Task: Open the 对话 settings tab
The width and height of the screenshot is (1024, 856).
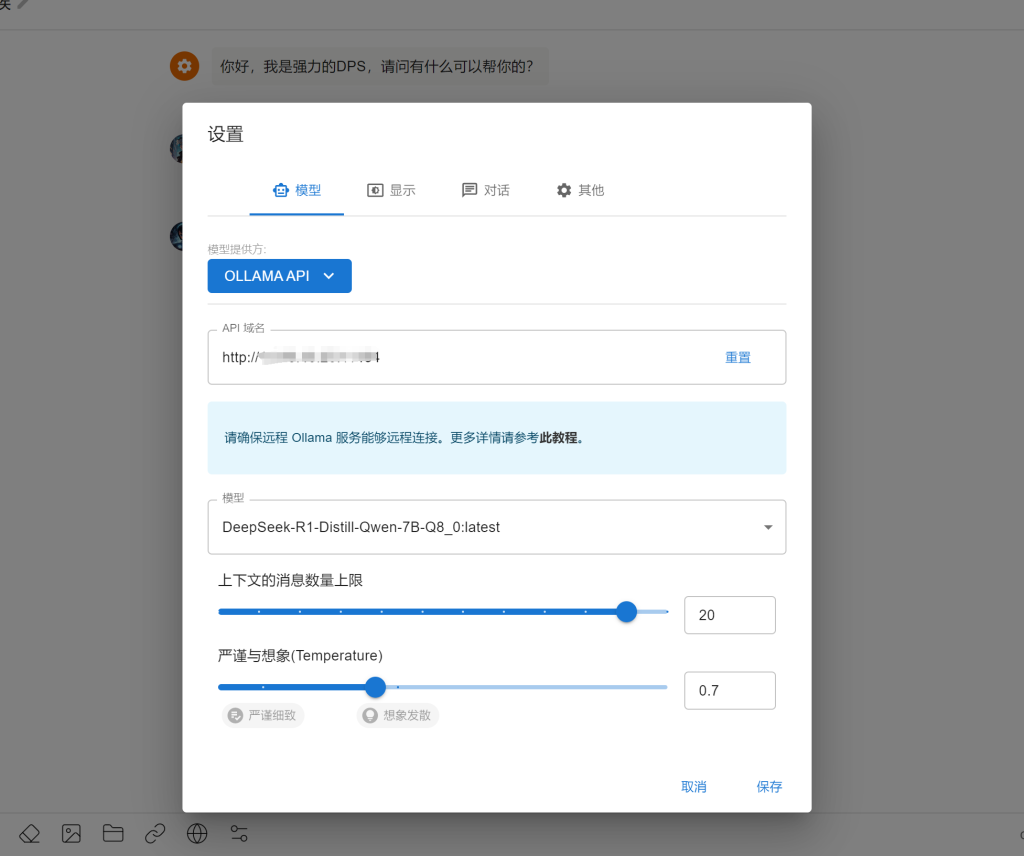Action: tap(485, 190)
